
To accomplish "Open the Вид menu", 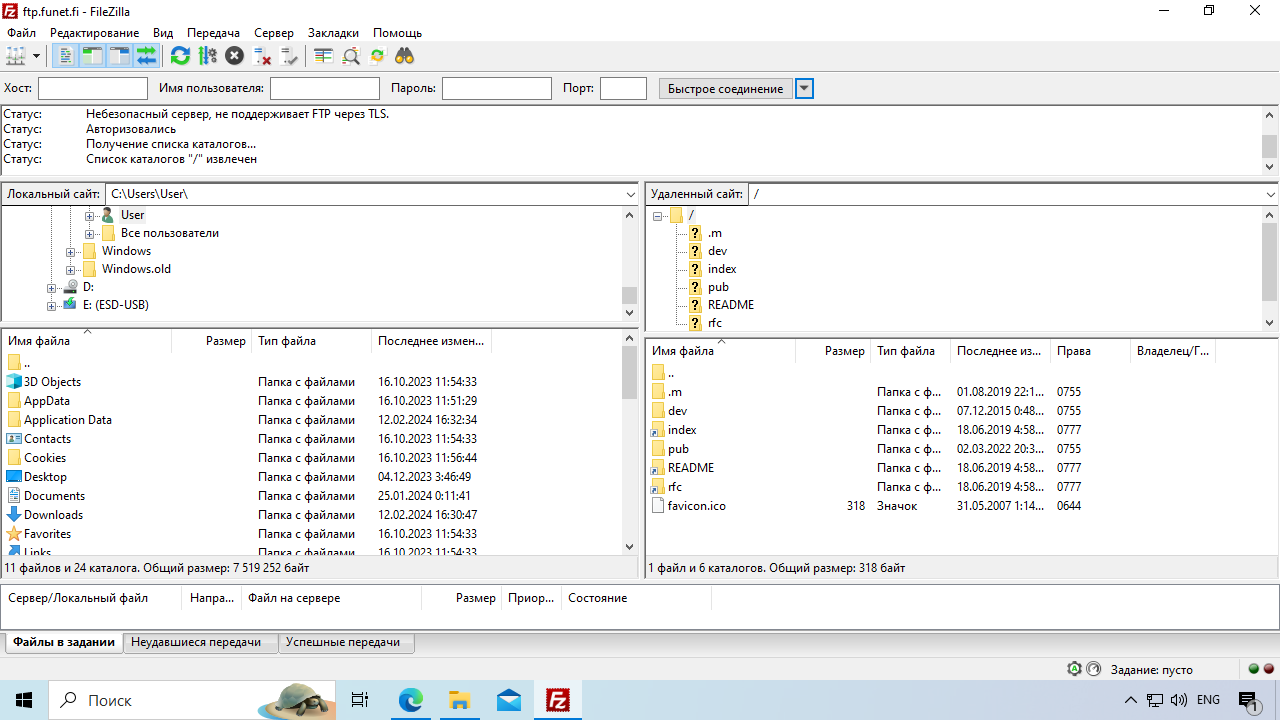I will 163,33.
